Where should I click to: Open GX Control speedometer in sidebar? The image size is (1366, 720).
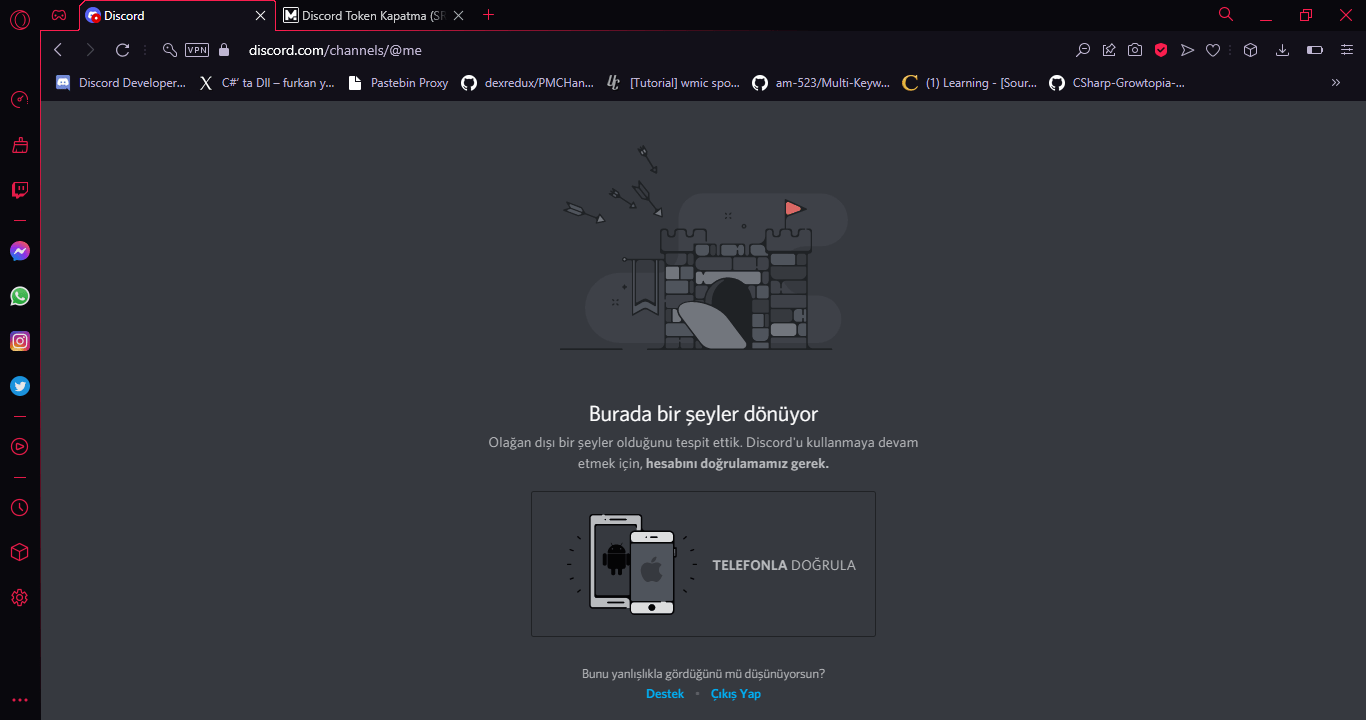pyautogui.click(x=19, y=100)
